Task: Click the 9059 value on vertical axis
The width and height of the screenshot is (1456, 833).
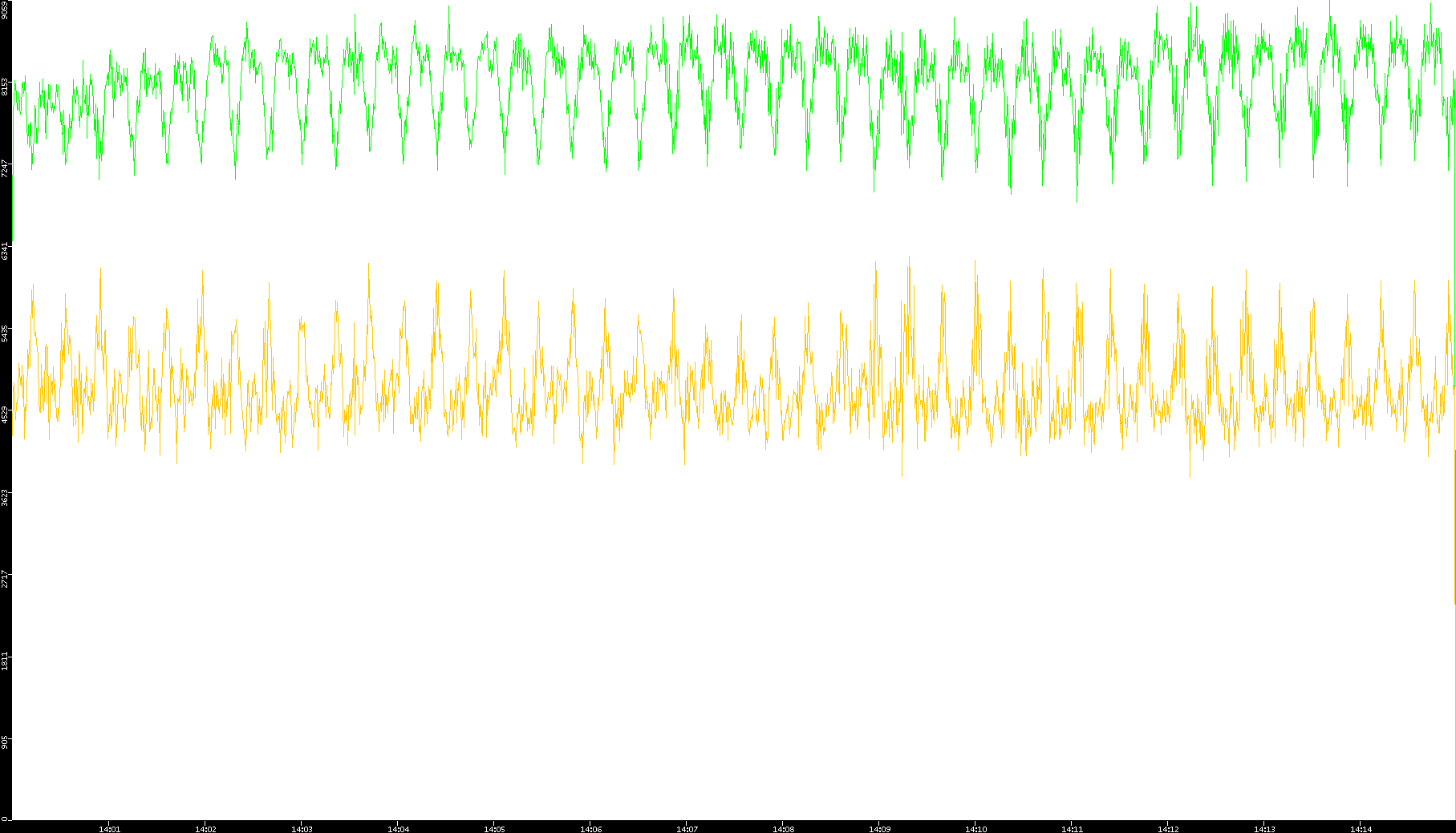Action: tap(6, 10)
